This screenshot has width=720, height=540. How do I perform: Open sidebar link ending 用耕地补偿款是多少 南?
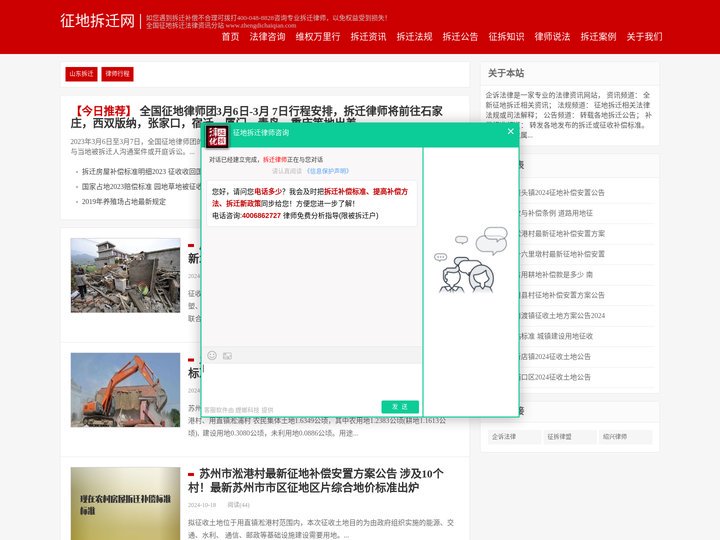coord(556,275)
